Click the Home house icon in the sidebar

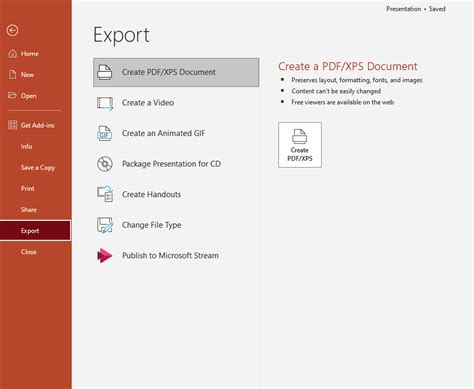click(x=12, y=54)
